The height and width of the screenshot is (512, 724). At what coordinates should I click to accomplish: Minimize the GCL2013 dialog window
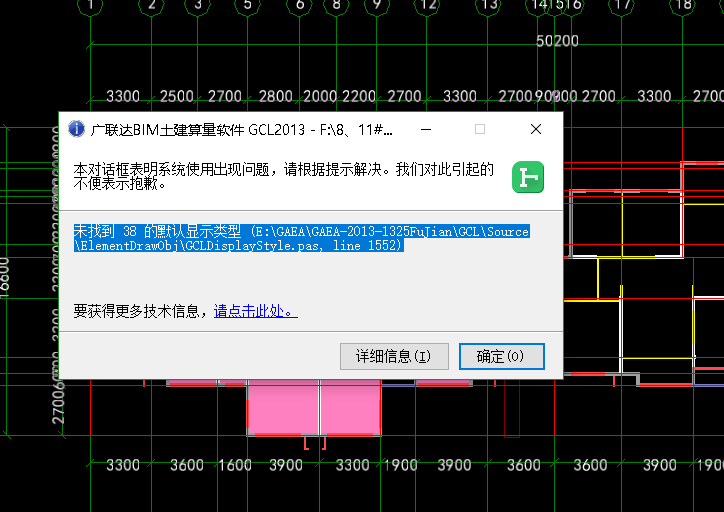(426, 129)
